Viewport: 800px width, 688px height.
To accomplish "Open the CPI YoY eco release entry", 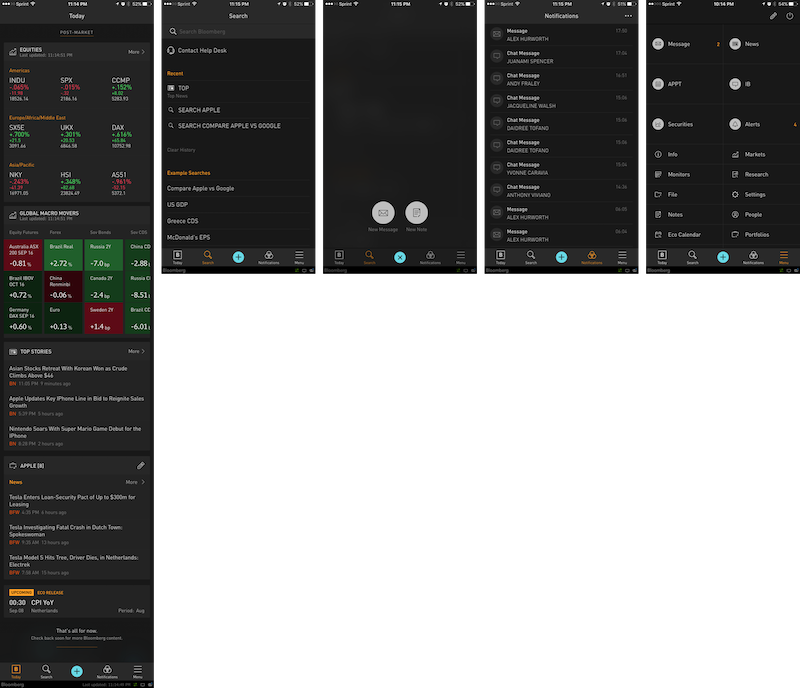I will 77,602.
